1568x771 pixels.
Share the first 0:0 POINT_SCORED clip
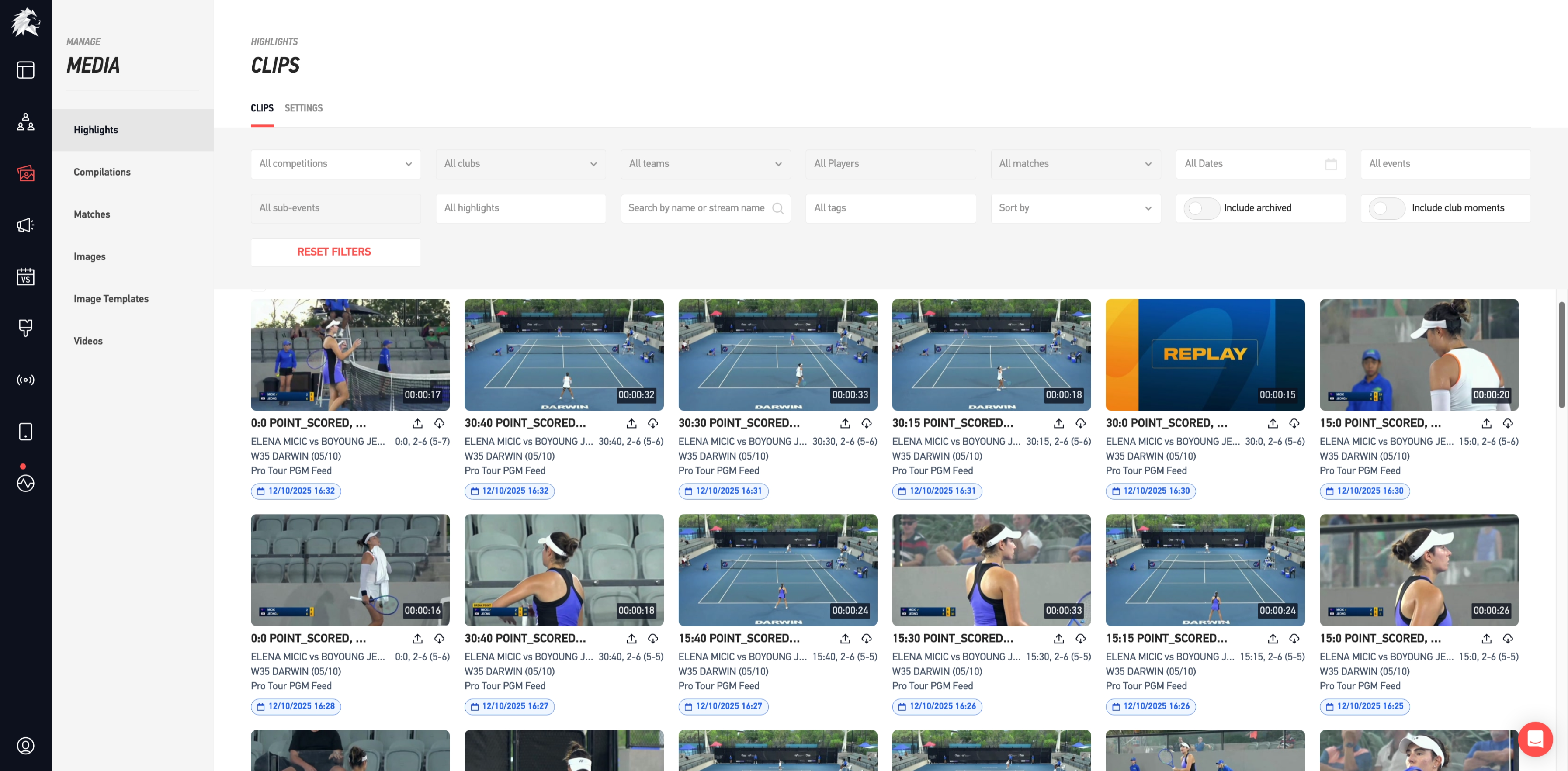[x=418, y=423]
